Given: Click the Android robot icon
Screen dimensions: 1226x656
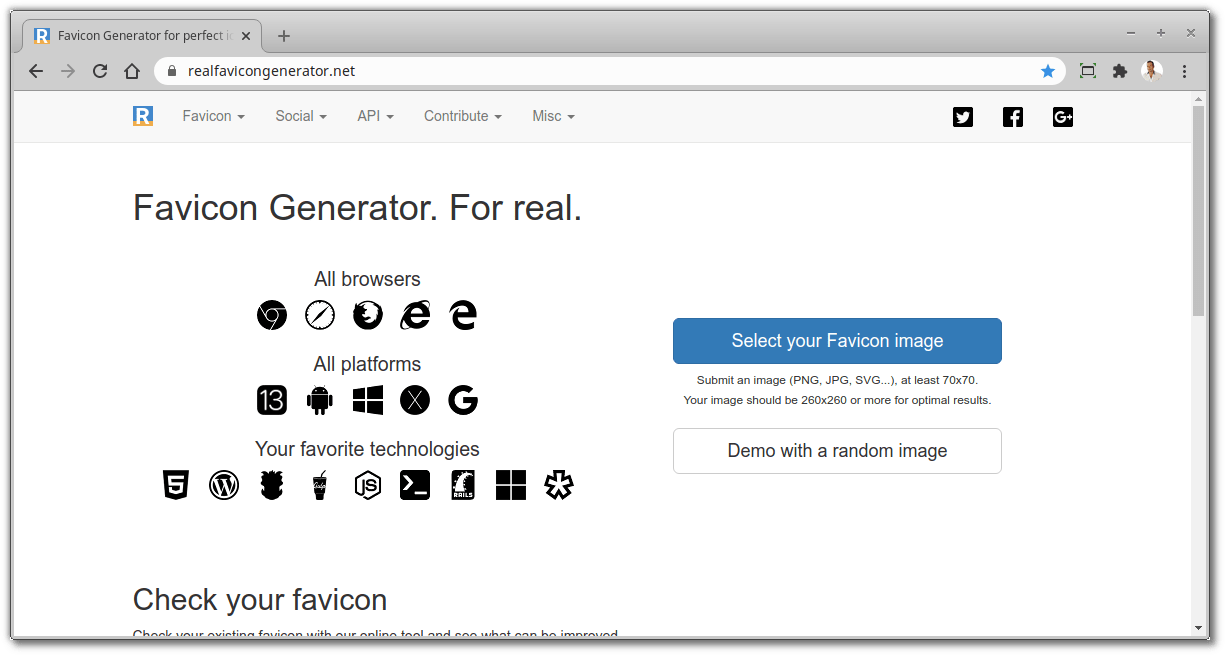Looking at the screenshot, I should pos(320,400).
